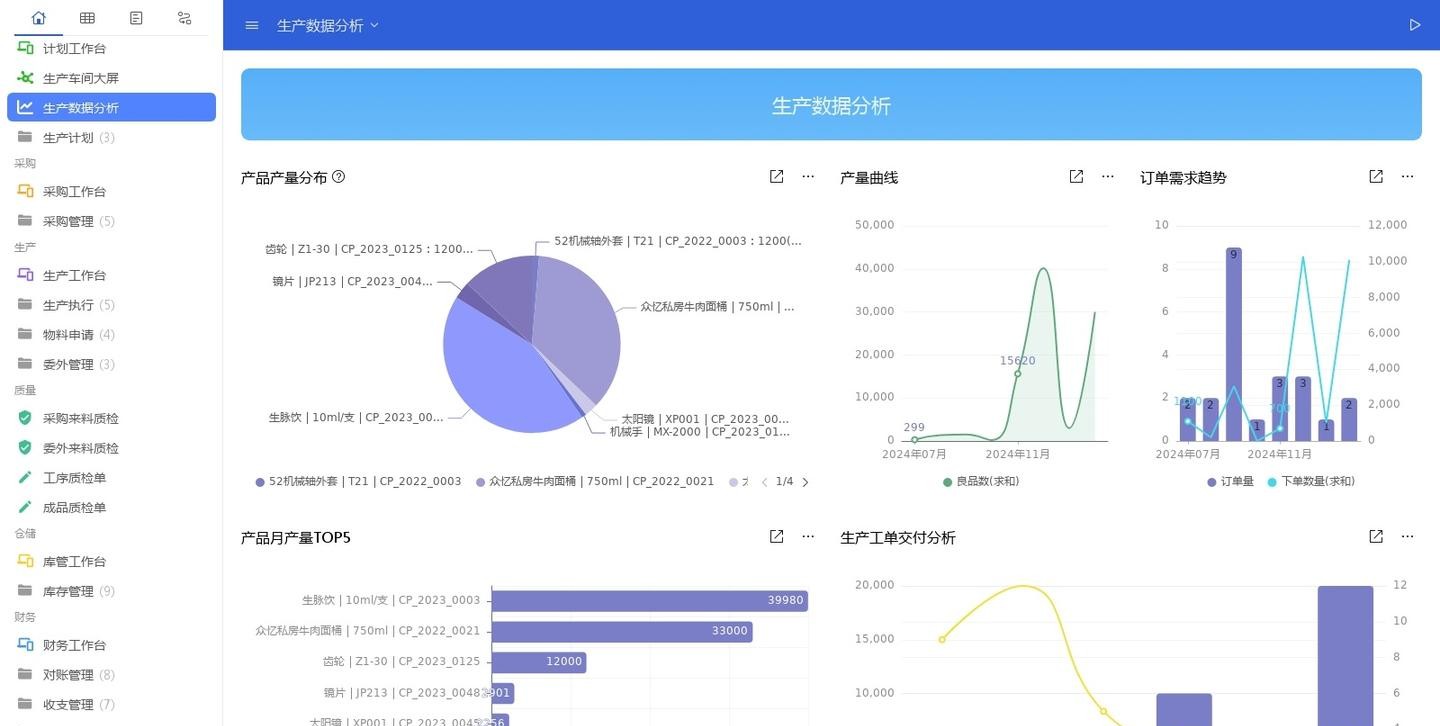Click the help icon beside 产品产量分布
The height and width of the screenshot is (726, 1440).
tap(338, 176)
